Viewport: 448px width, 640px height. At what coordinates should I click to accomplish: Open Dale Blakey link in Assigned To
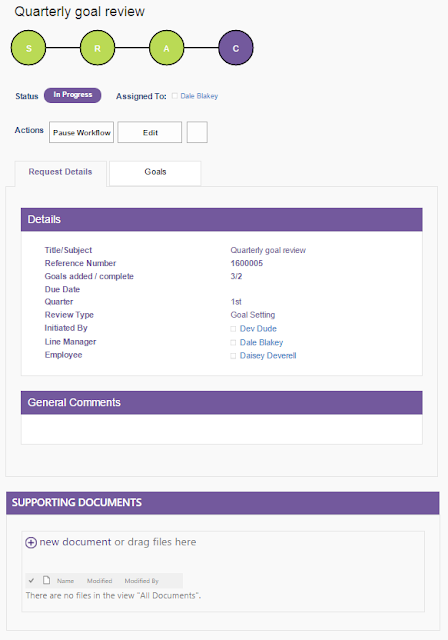point(199,96)
